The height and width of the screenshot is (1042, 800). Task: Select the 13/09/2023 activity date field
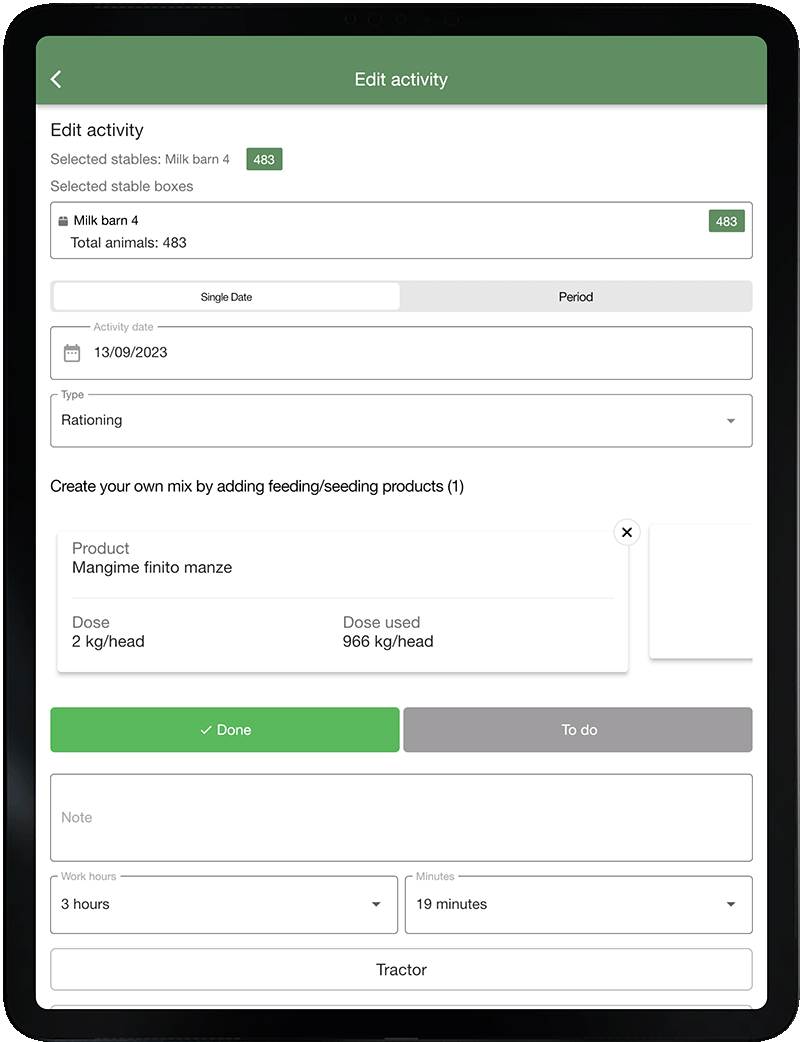[401, 353]
